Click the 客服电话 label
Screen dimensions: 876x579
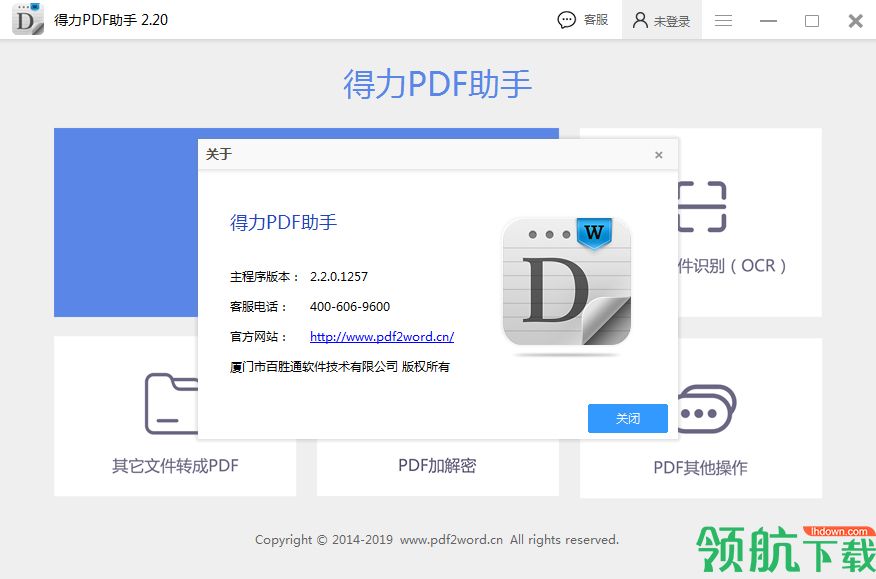pyautogui.click(x=258, y=307)
